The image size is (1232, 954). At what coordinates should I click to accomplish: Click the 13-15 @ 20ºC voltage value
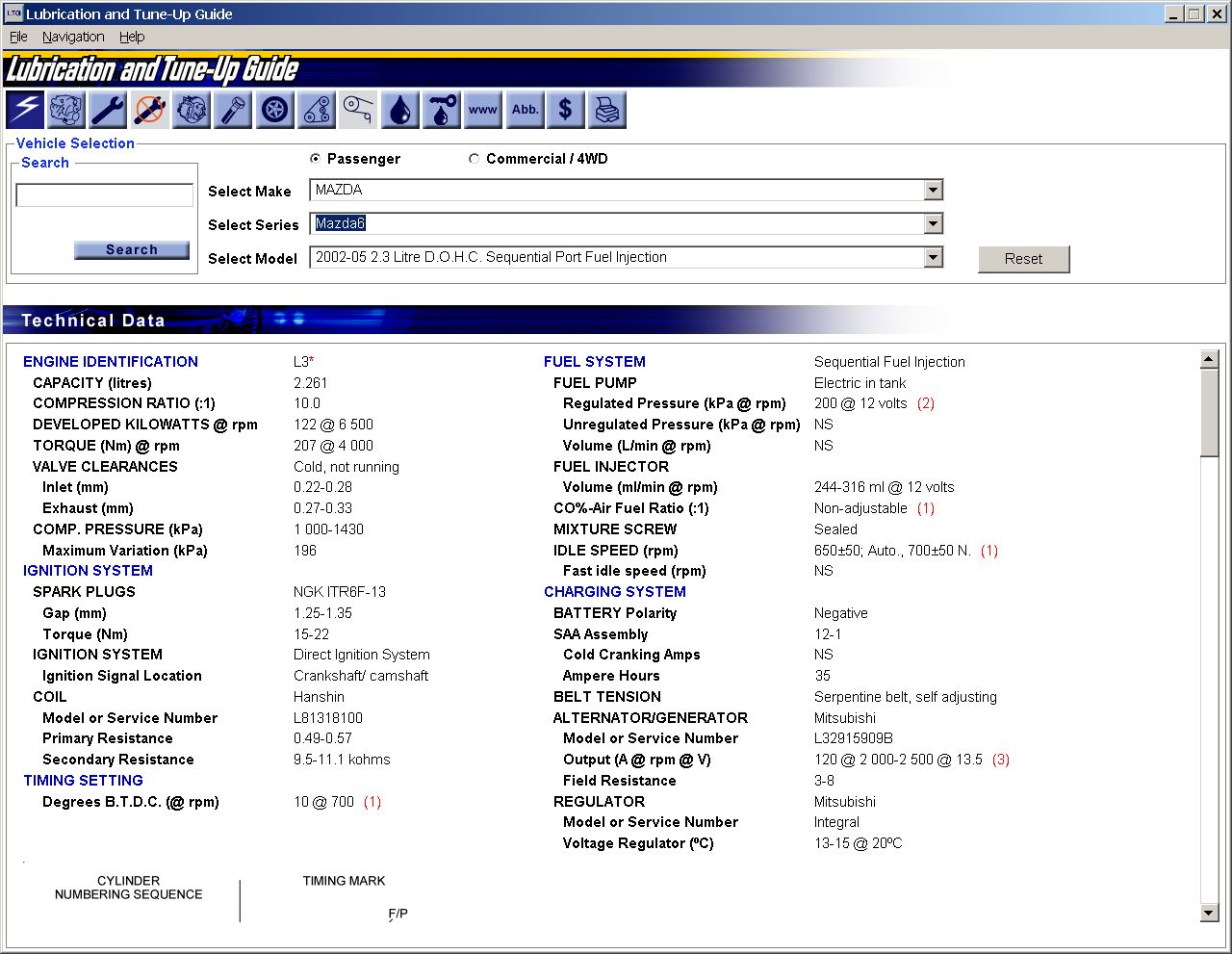[859, 843]
